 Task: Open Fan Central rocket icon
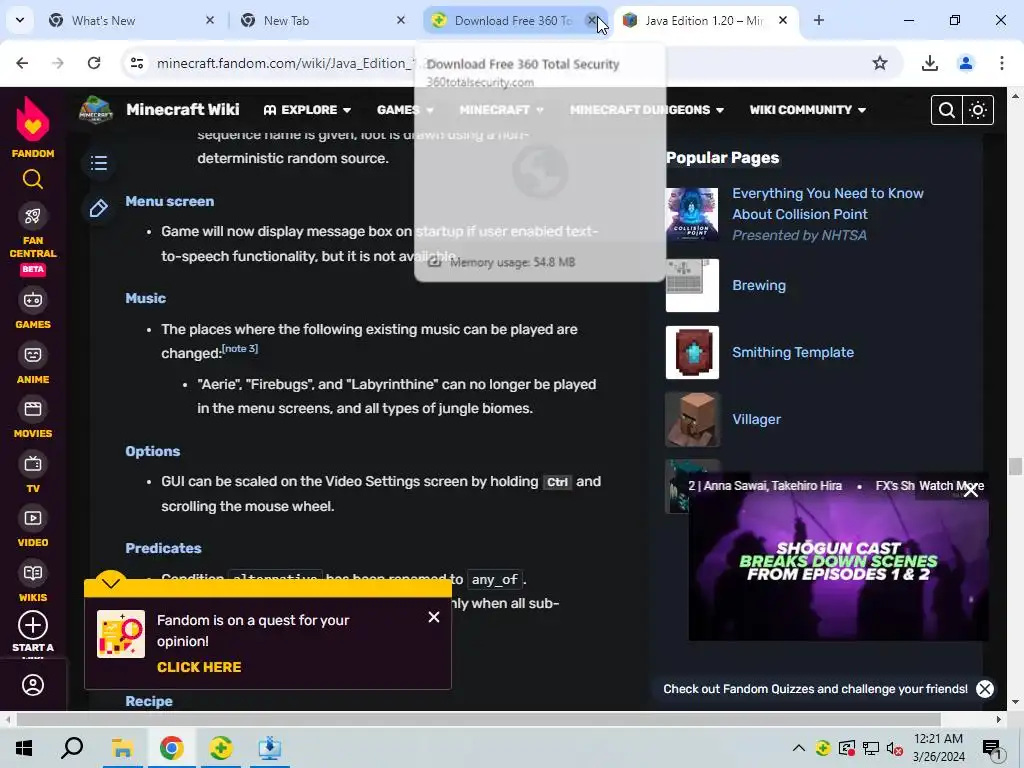click(x=33, y=216)
